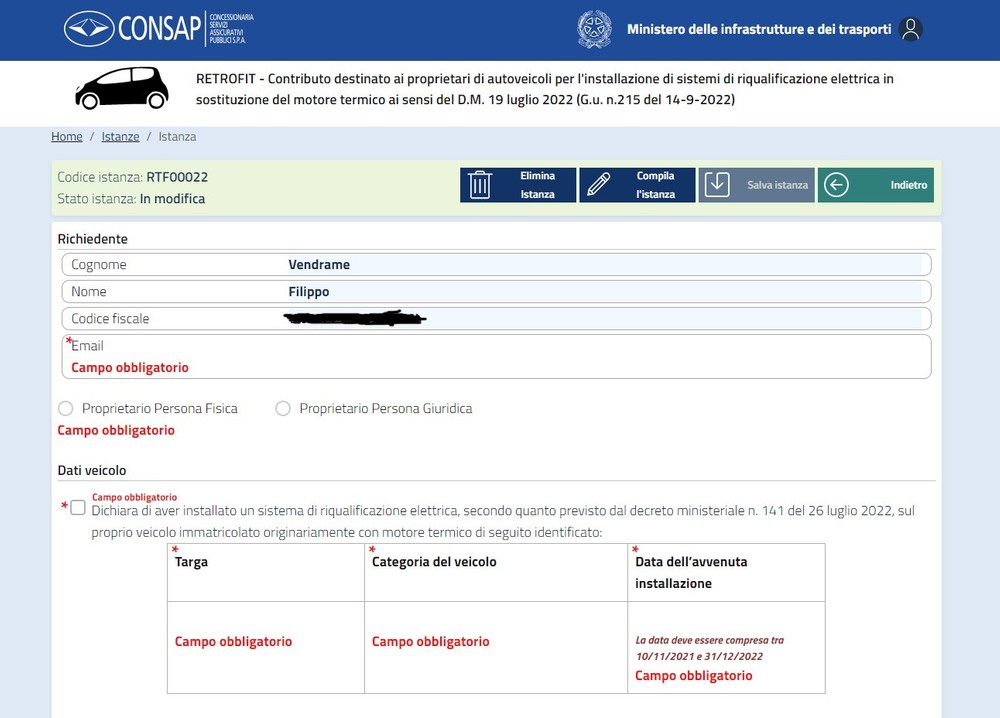Click the trash can icon
This screenshot has height=718, width=1000.
pos(480,185)
